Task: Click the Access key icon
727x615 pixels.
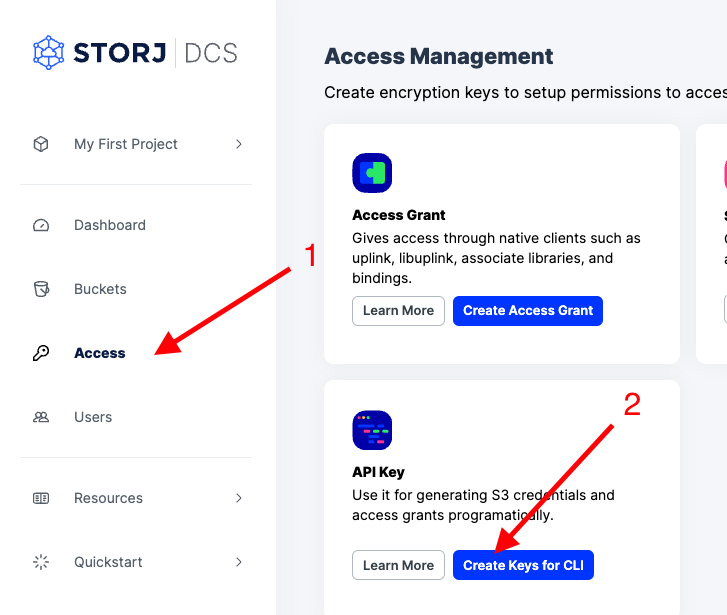Action: 41,353
